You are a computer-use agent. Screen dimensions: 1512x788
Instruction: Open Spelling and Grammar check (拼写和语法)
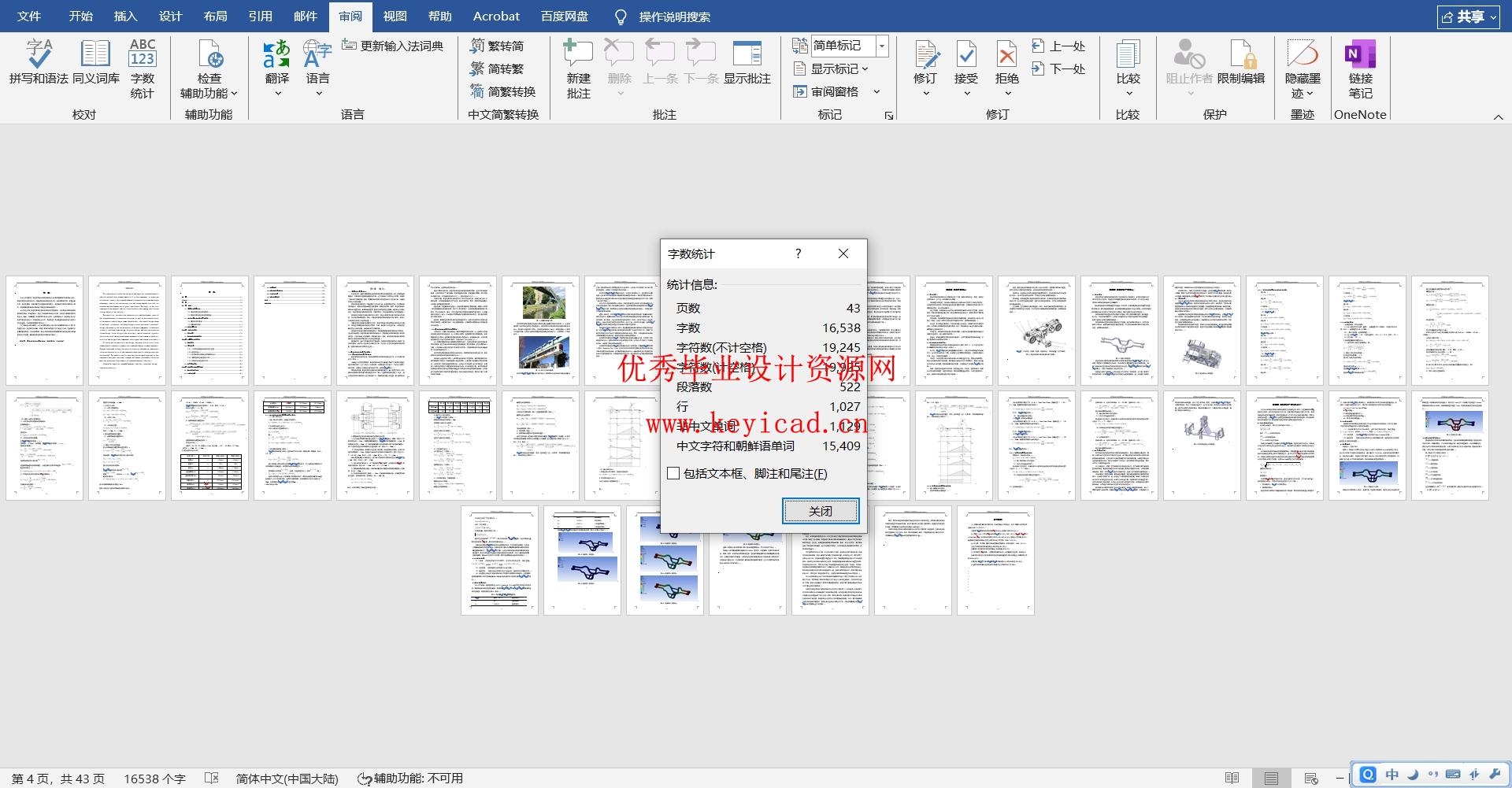(39, 61)
